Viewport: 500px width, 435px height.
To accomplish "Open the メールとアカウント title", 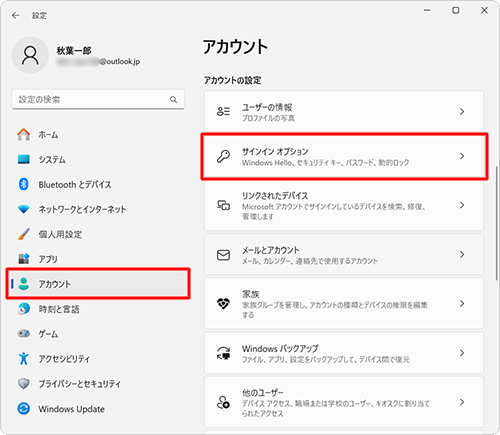I will point(270,250).
